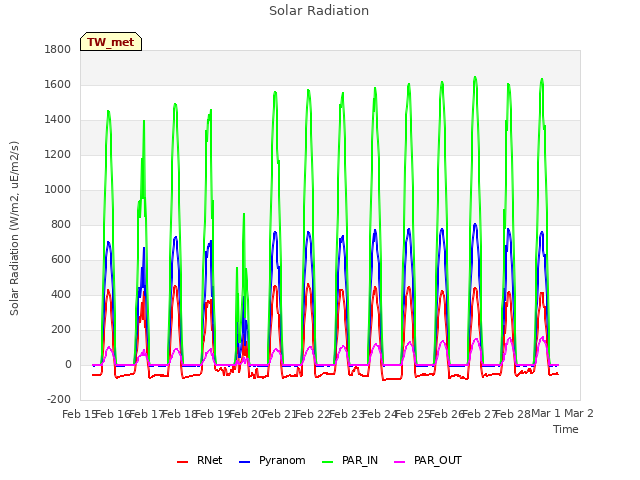Viewport: 640px width, 480px height.
Task: Click the 1600 y-axis tick label
Action: (x=58, y=84)
